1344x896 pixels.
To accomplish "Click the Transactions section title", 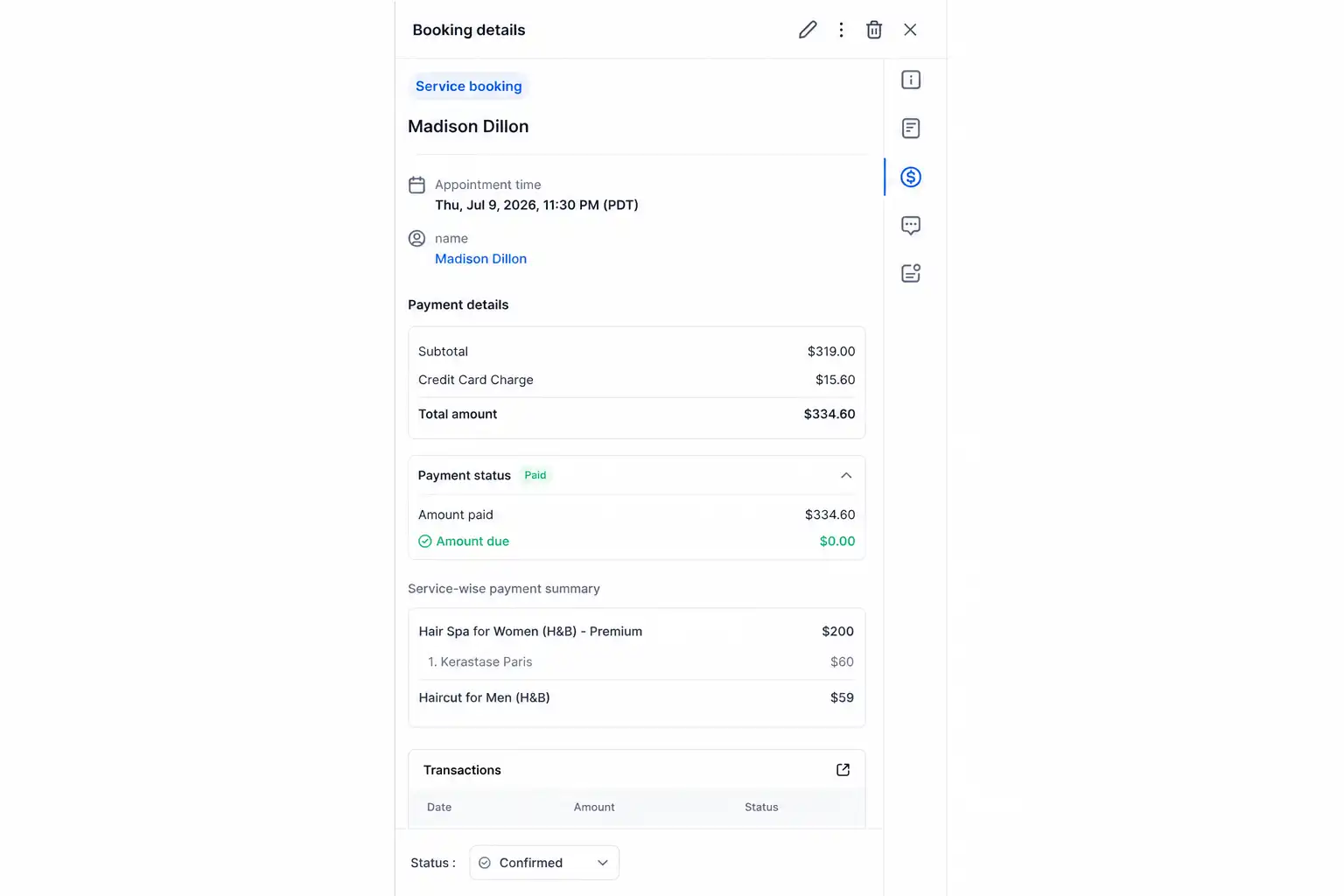I will point(462,770).
